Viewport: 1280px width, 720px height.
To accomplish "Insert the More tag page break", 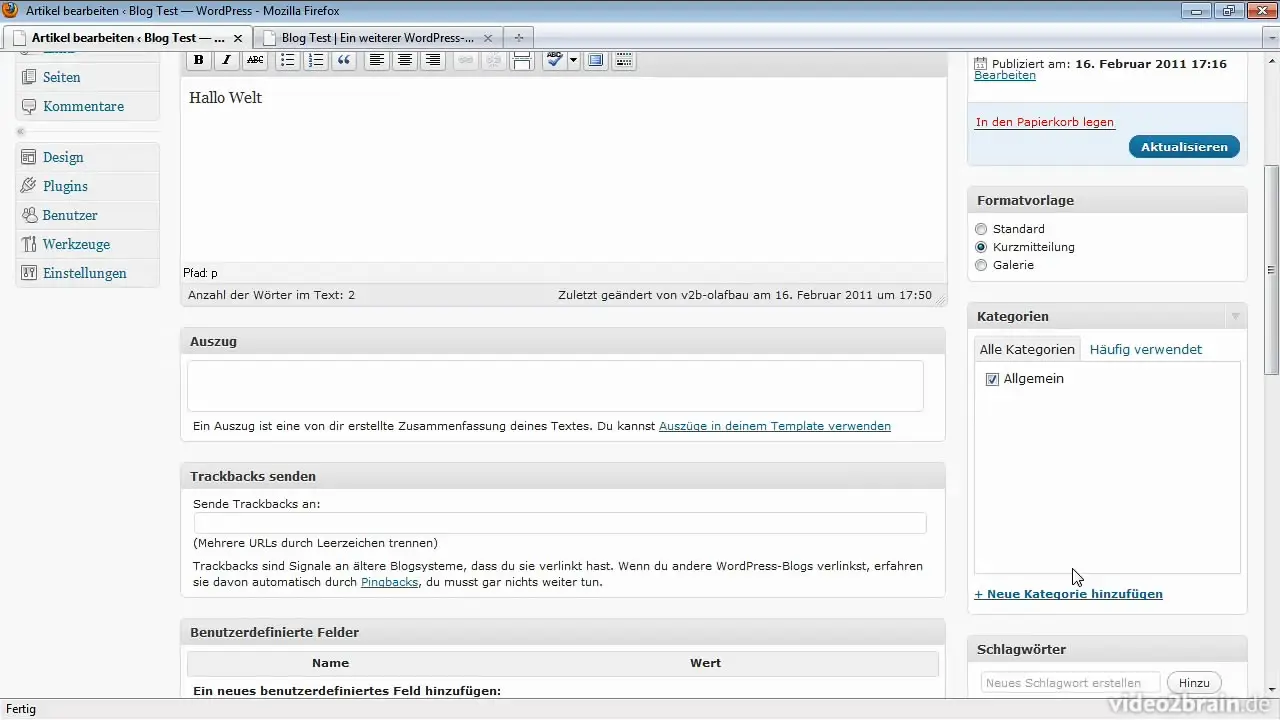I will click(x=521, y=60).
